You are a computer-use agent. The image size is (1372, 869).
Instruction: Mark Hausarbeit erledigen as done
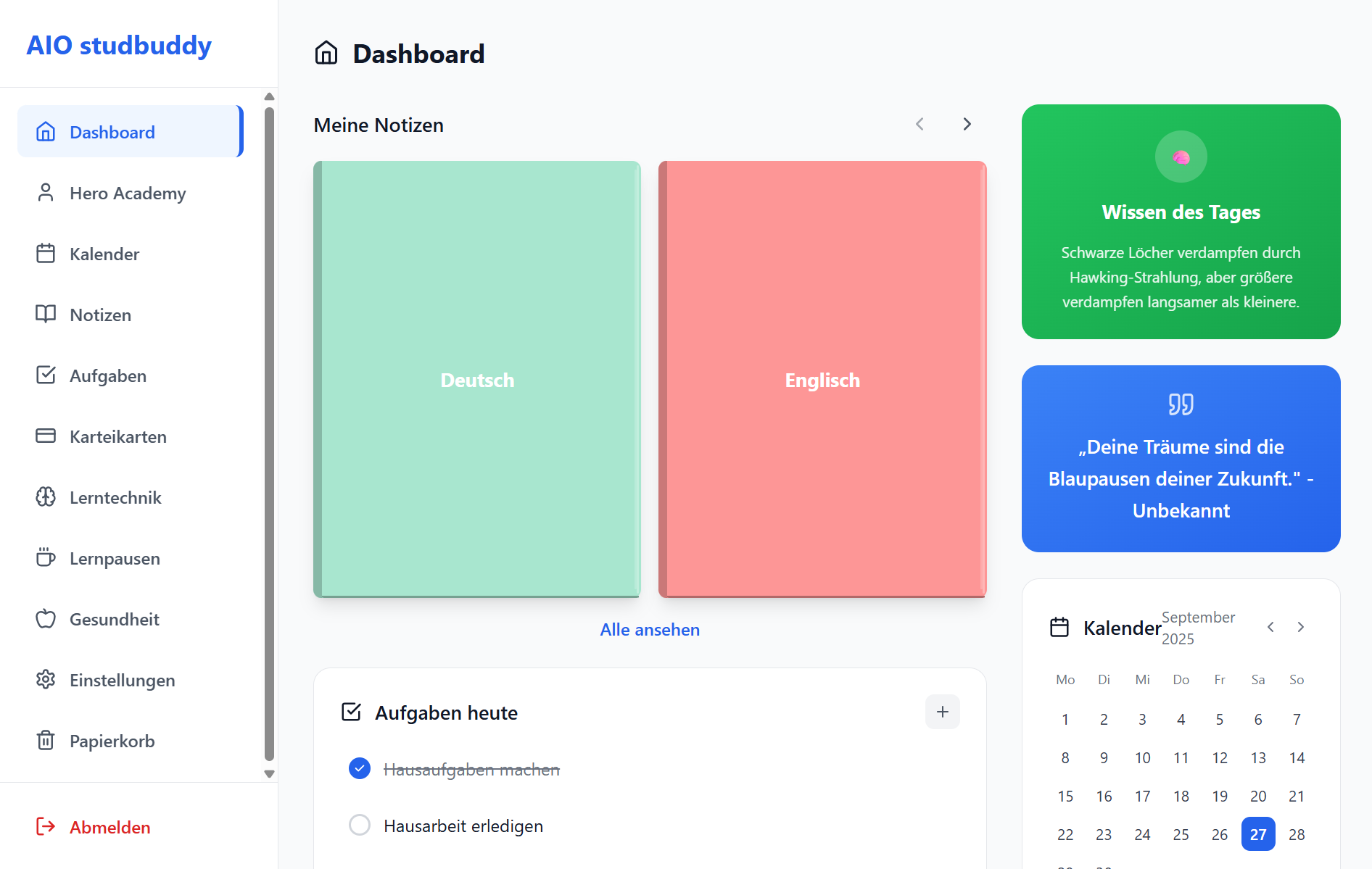point(360,825)
